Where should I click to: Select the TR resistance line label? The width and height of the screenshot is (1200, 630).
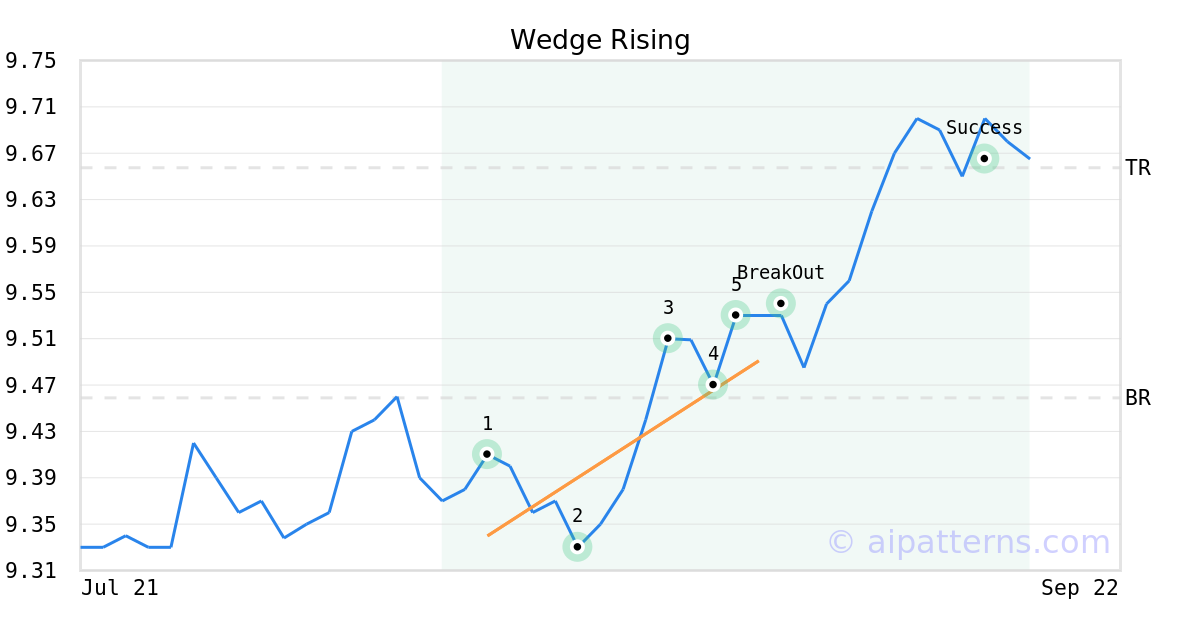pyautogui.click(x=1138, y=168)
